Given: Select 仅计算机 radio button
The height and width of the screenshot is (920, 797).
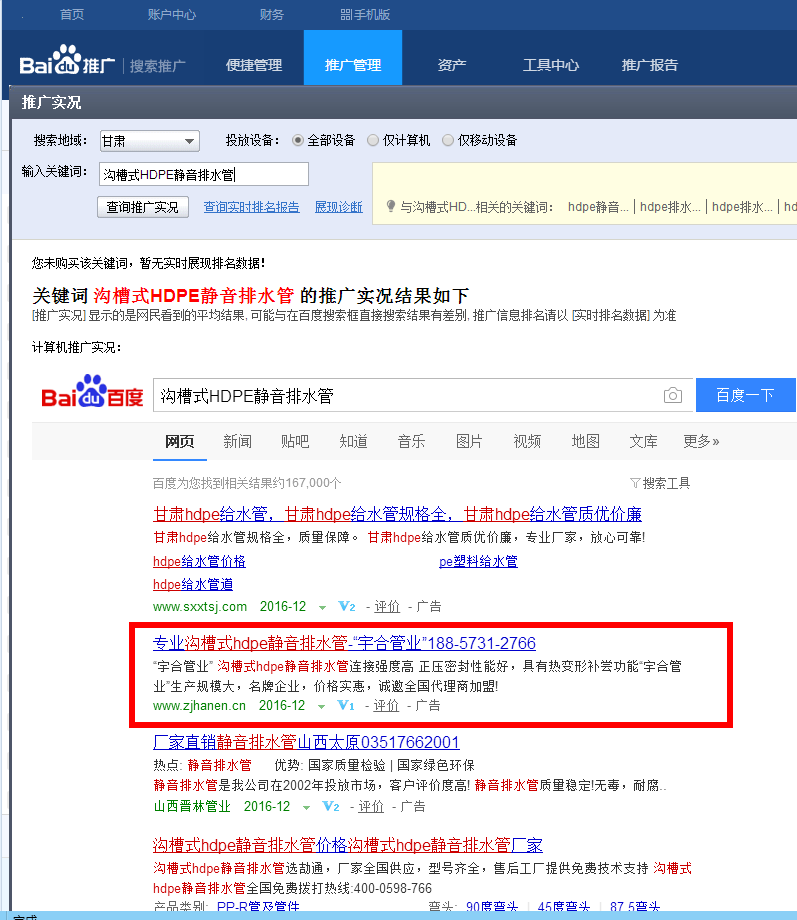Looking at the screenshot, I should tap(373, 140).
